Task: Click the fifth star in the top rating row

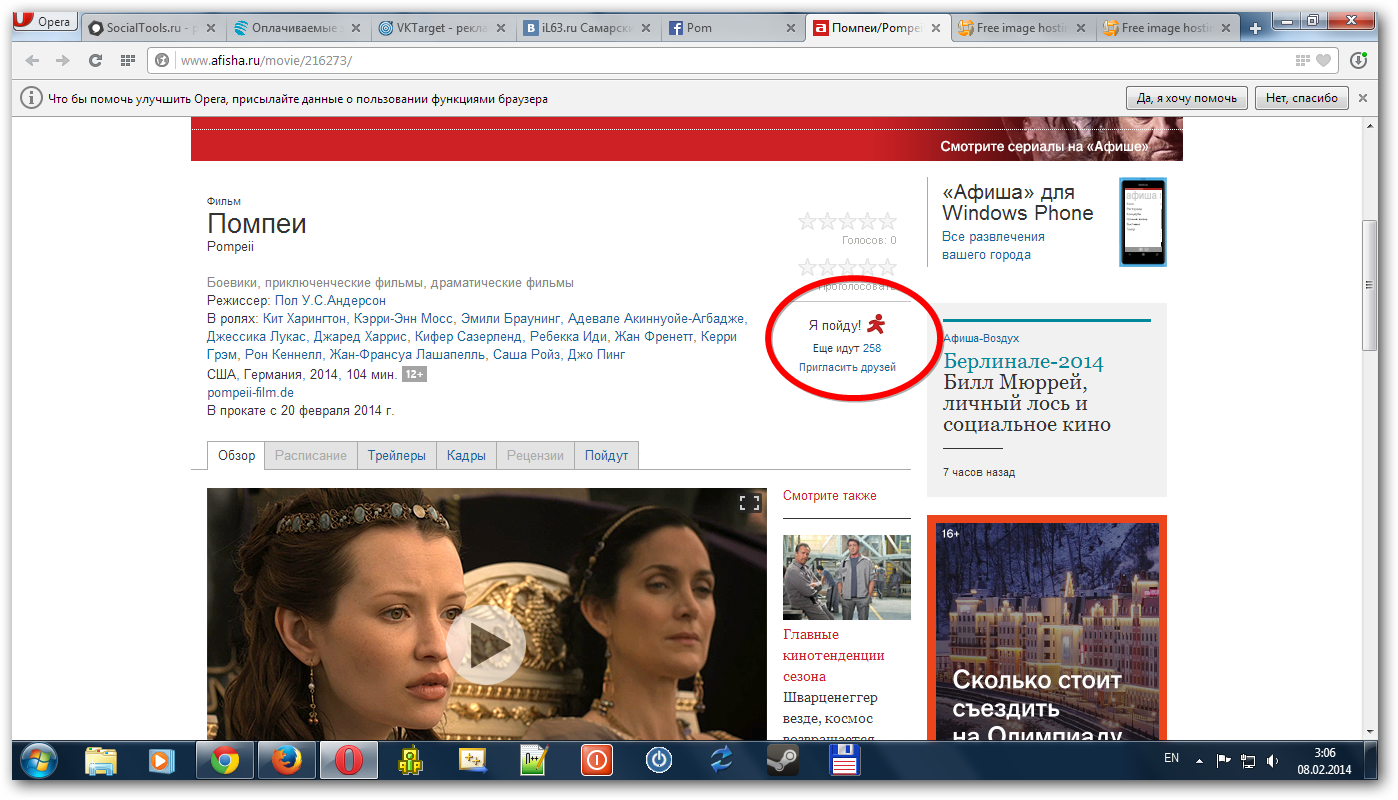Action: 887,221
